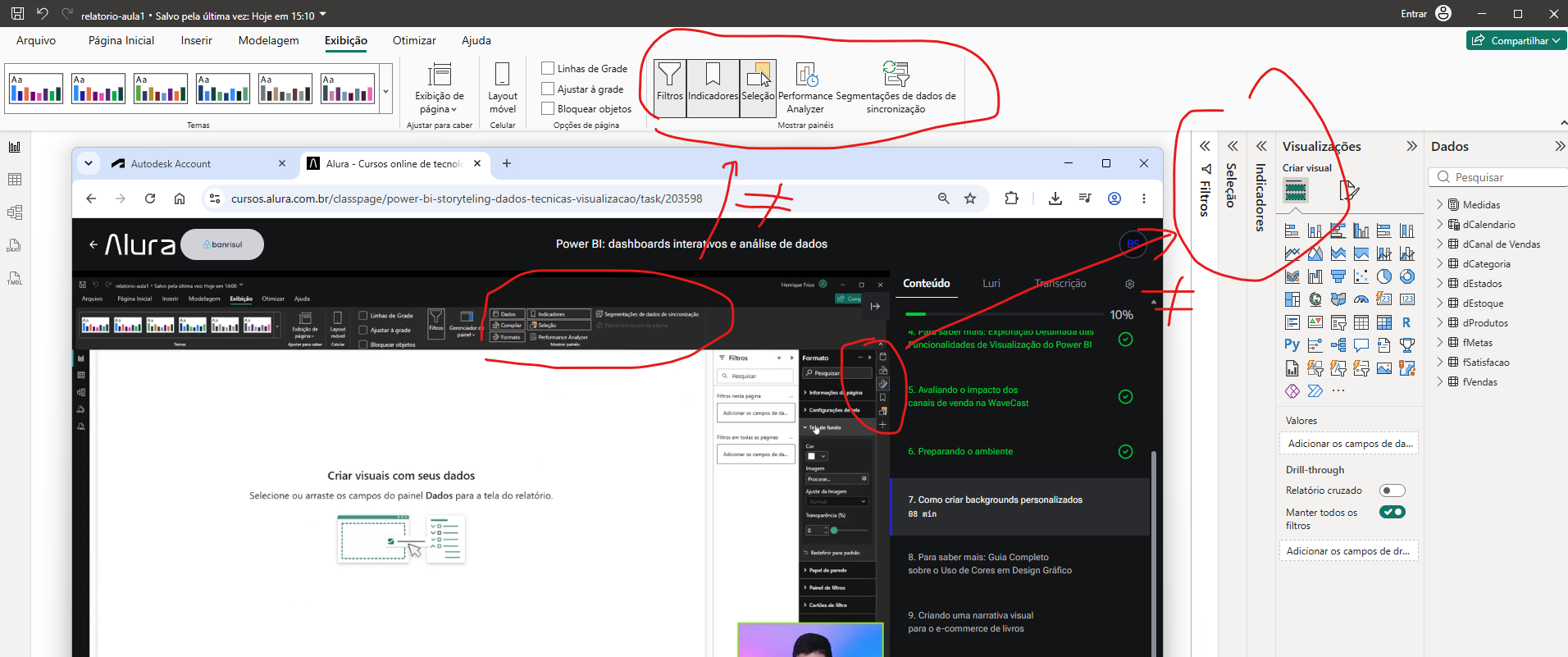Toggle the Seleção pane ribbon button
Image resolution: width=1568 pixels, height=657 pixels.
tap(758, 88)
